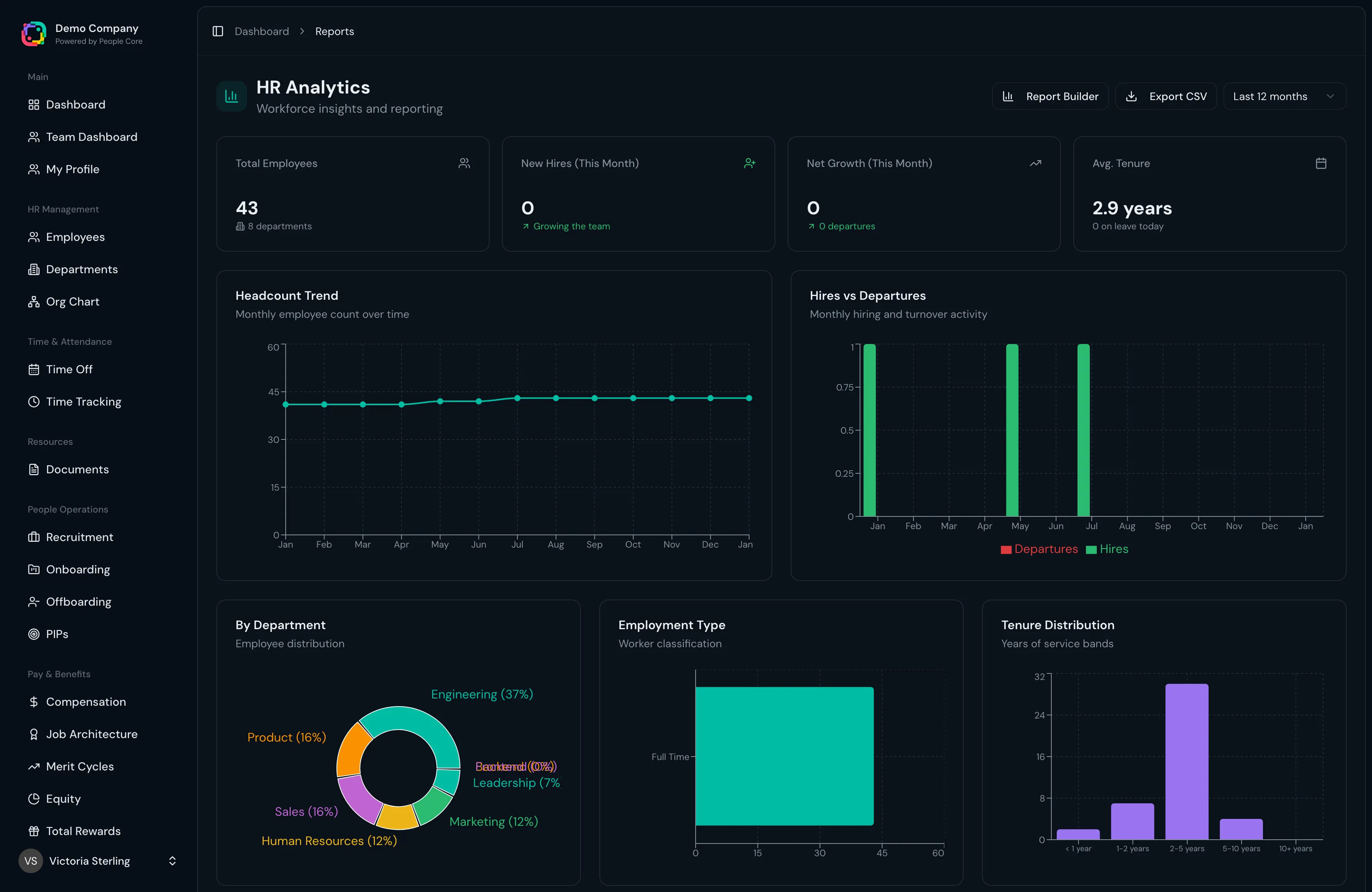Click the Equity pie chart icon
Image resolution: width=1372 pixels, height=892 pixels.
click(x=34, y=798)
